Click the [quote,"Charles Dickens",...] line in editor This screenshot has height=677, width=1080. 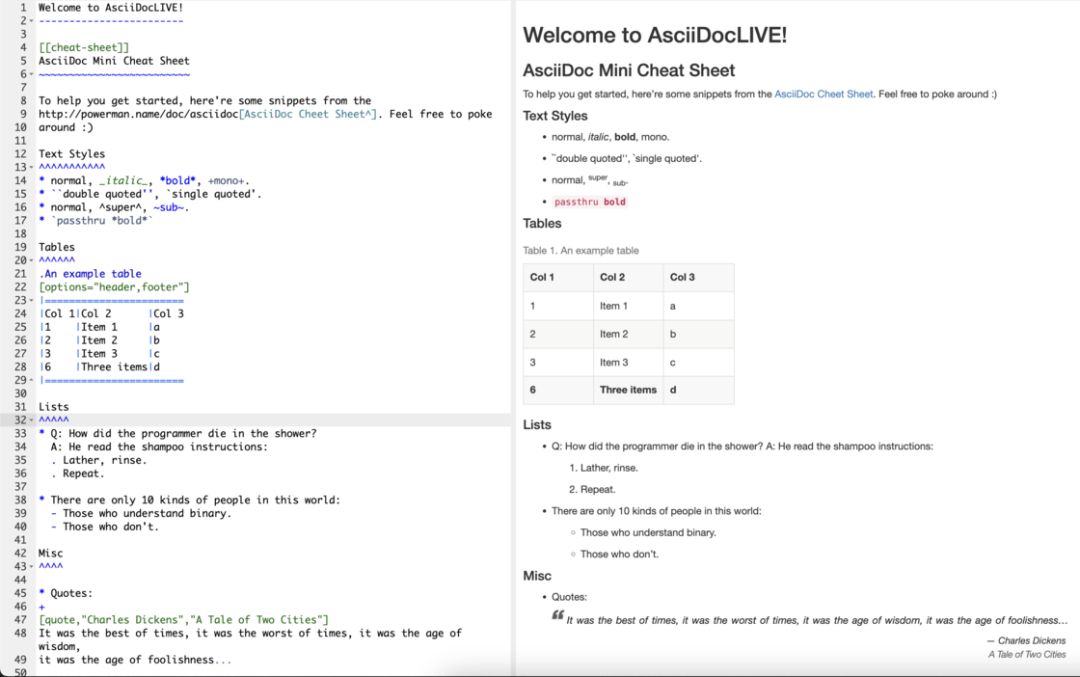(x=184, y=620)
